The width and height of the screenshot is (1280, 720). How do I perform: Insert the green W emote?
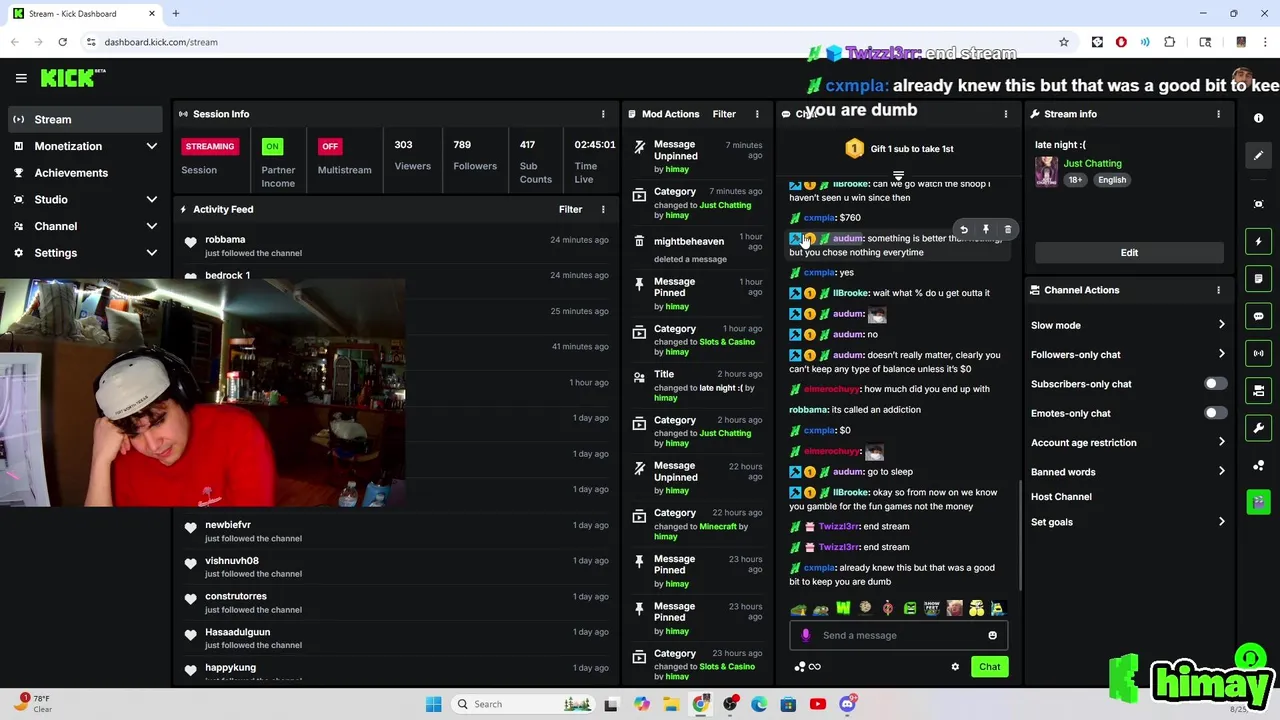click(843, 608)
